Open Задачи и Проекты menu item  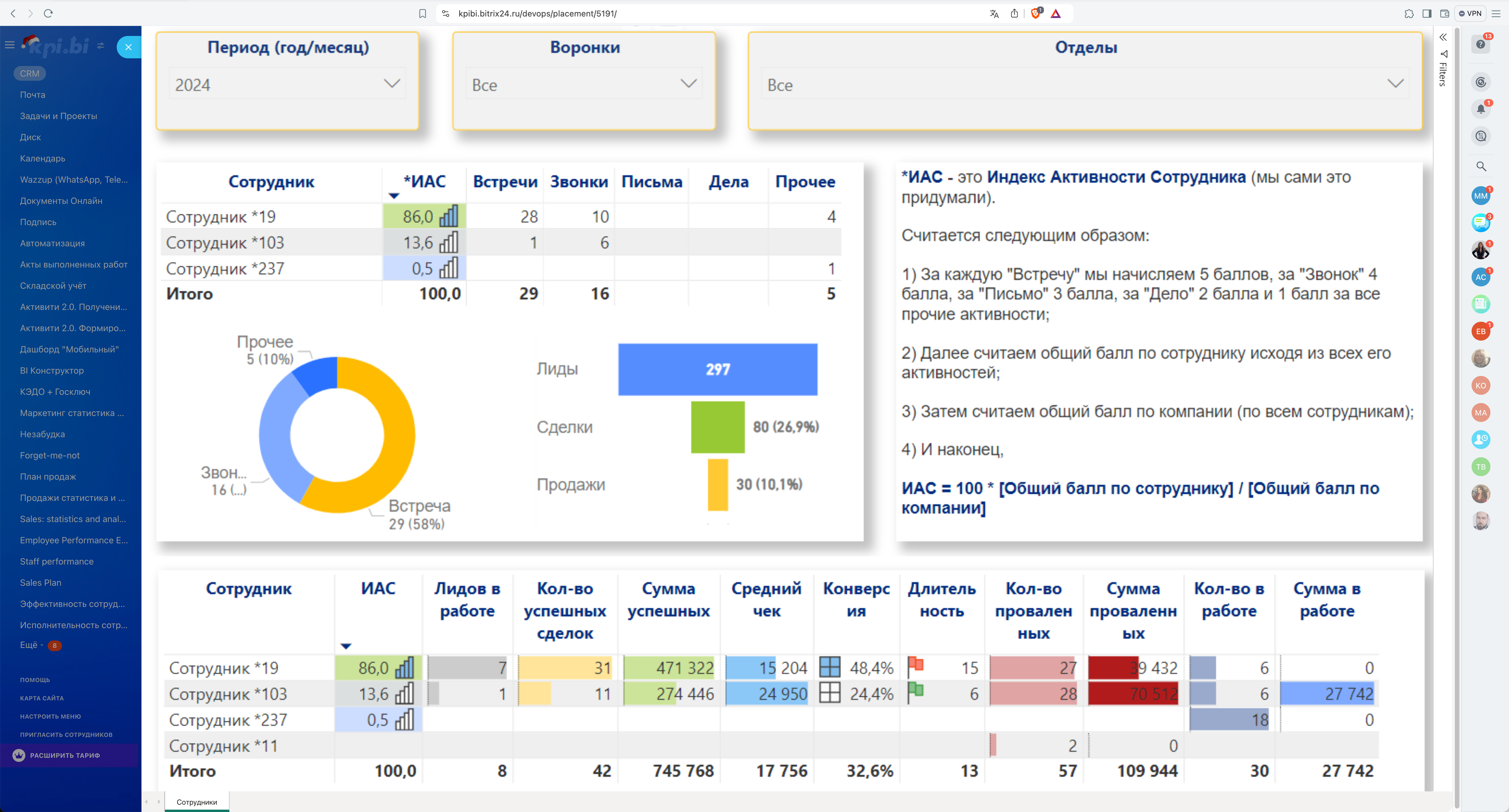59,116
